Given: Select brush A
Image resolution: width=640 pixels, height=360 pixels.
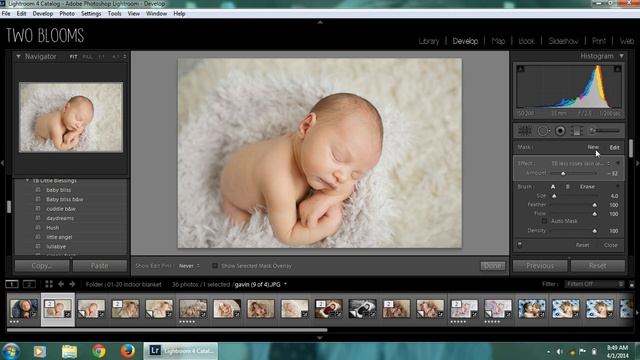Looking at the screenshot, I should [x=553, y=187].
